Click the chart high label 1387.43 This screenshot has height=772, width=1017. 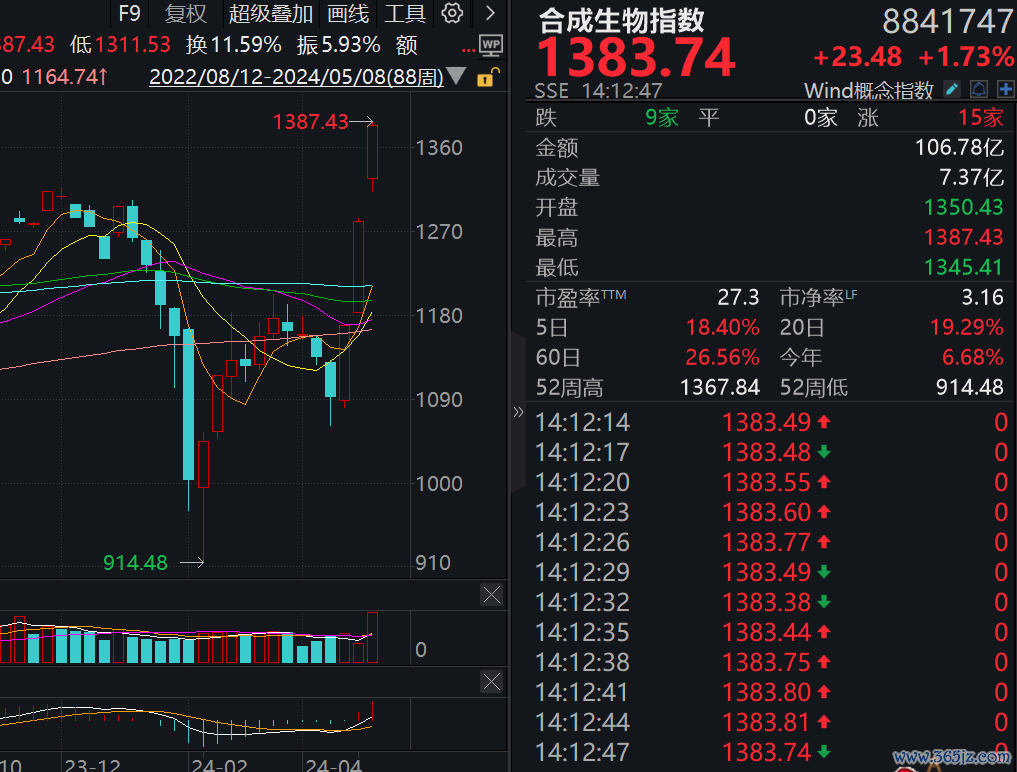point(311,121)
